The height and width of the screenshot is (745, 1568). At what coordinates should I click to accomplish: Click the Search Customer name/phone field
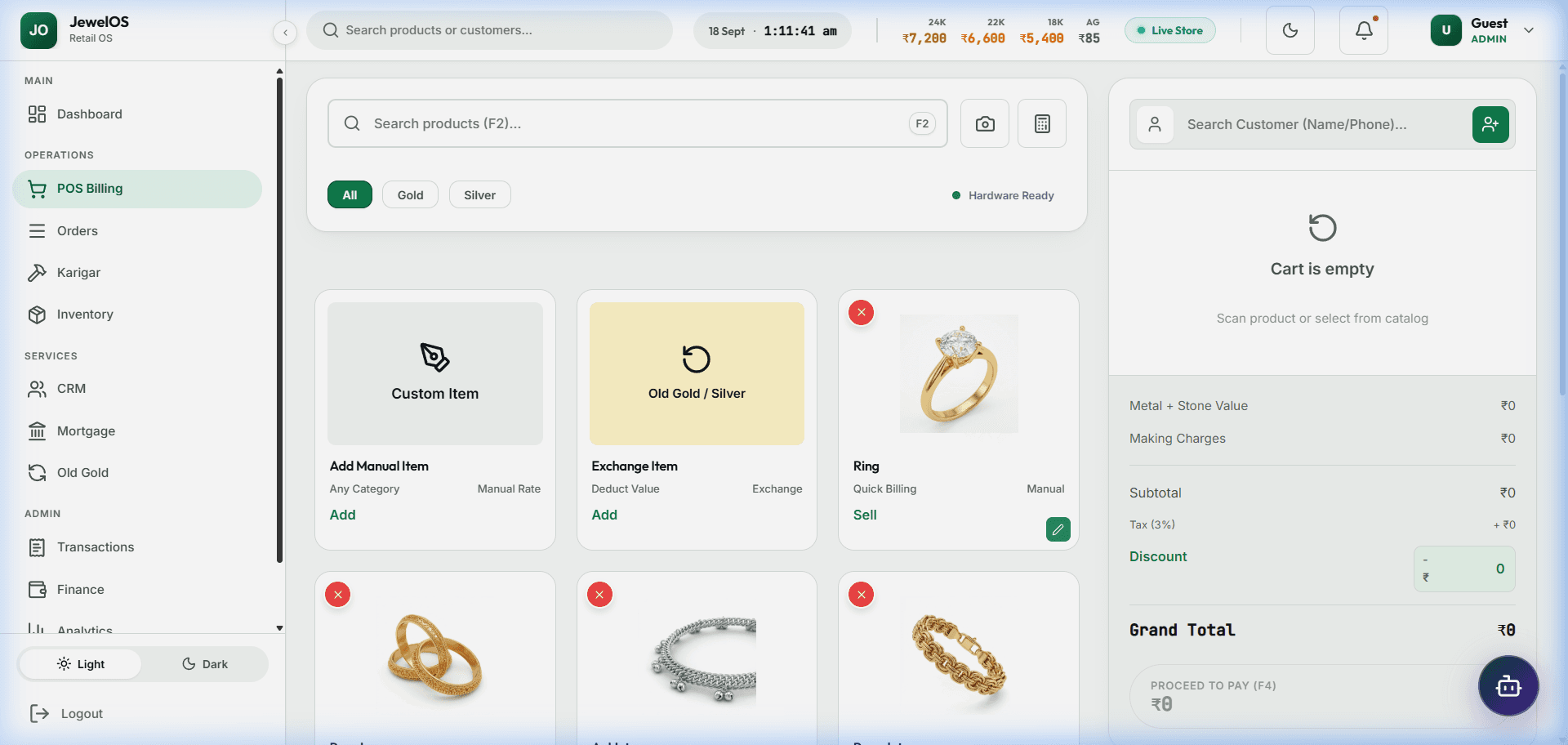[1323, 124]
